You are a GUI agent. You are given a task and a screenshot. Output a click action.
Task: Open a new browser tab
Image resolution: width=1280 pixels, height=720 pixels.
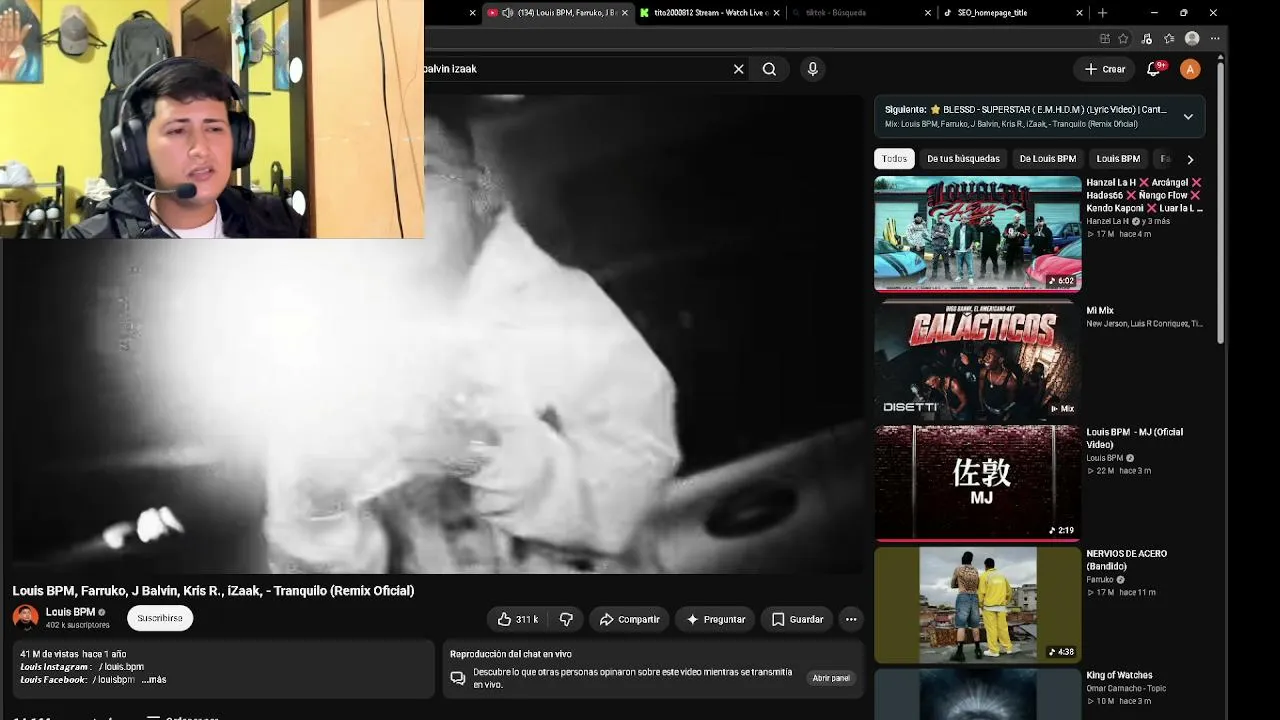pyautogui.click(x=1102, y=13)
